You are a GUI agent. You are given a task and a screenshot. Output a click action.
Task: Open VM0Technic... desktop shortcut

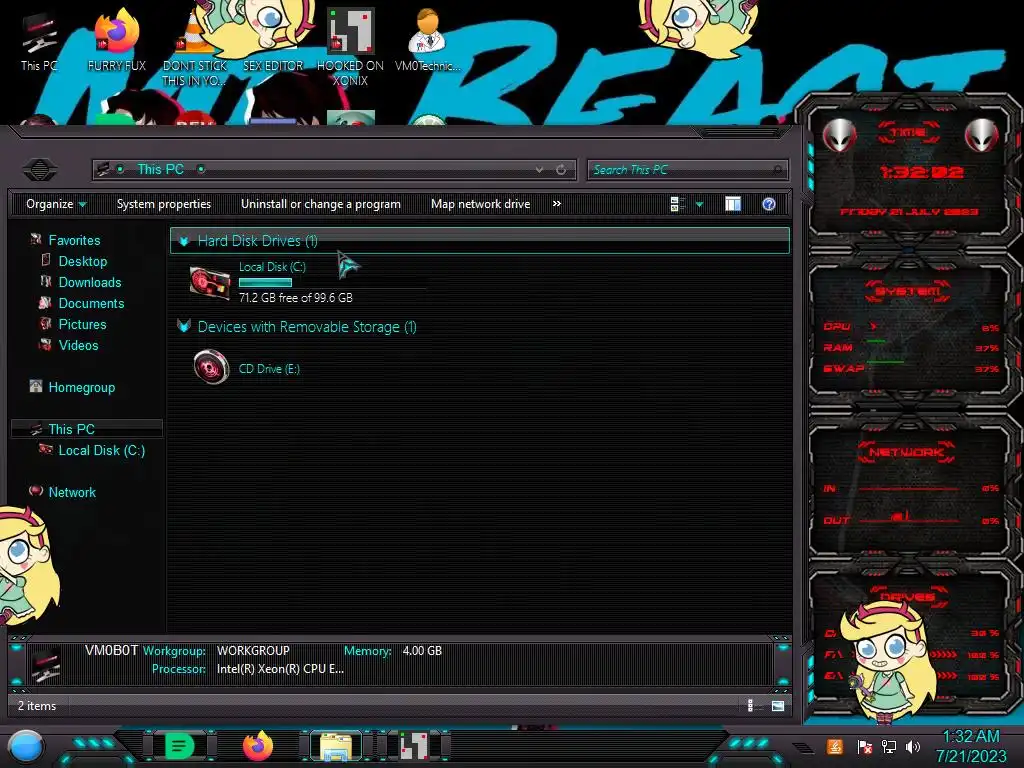pyautogui.click(x=427, y=40)
